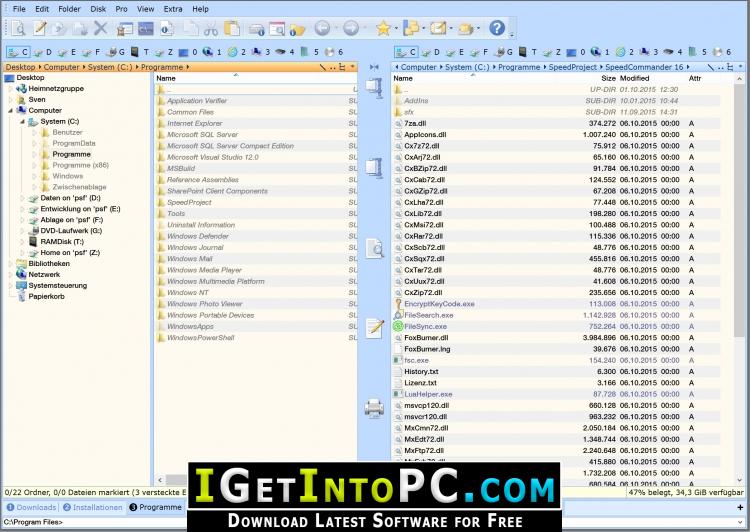Open the Extra menu
The image size is (750, 532).
tap(173, 9)
